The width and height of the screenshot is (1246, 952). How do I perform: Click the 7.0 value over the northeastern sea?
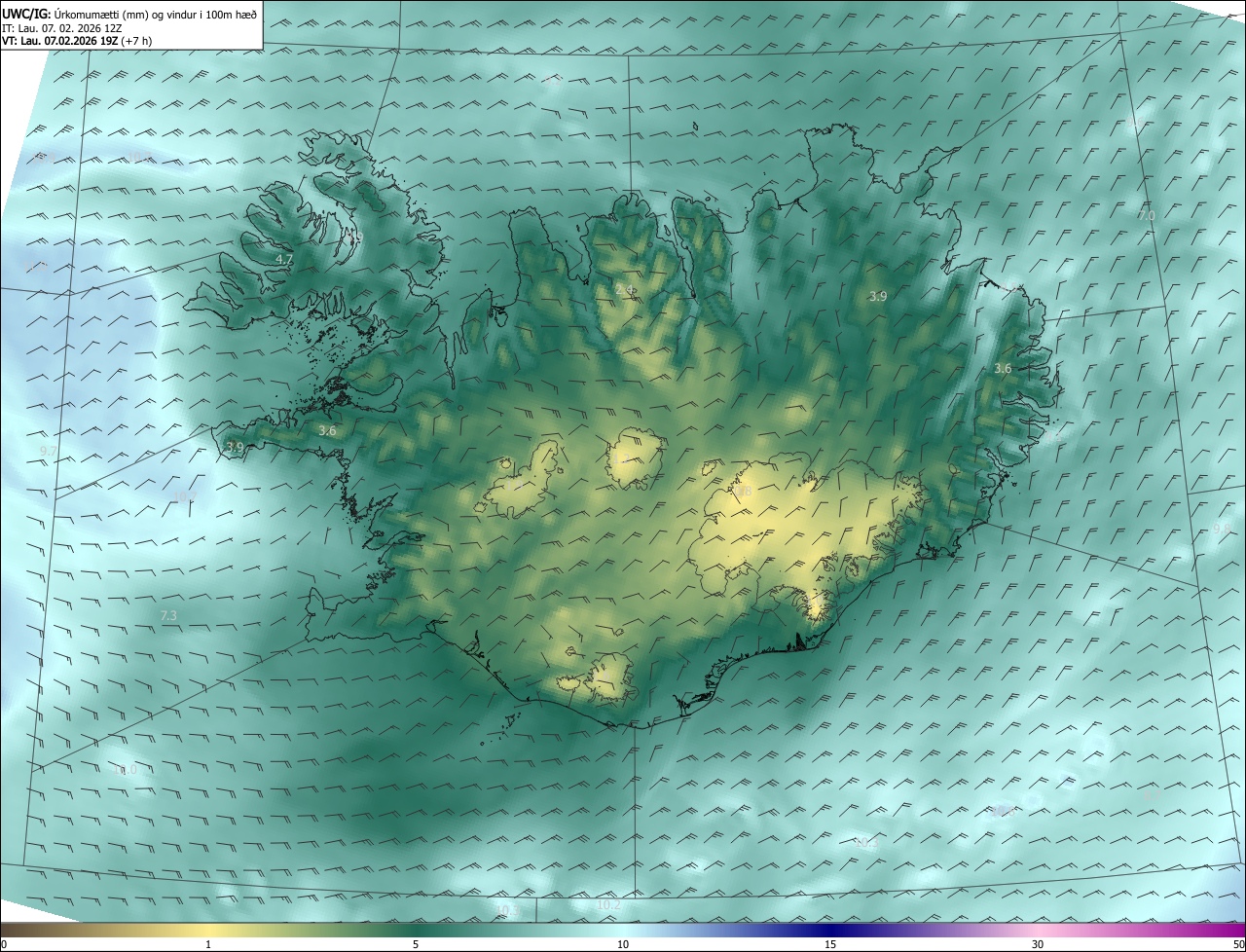click(1147, 215)
